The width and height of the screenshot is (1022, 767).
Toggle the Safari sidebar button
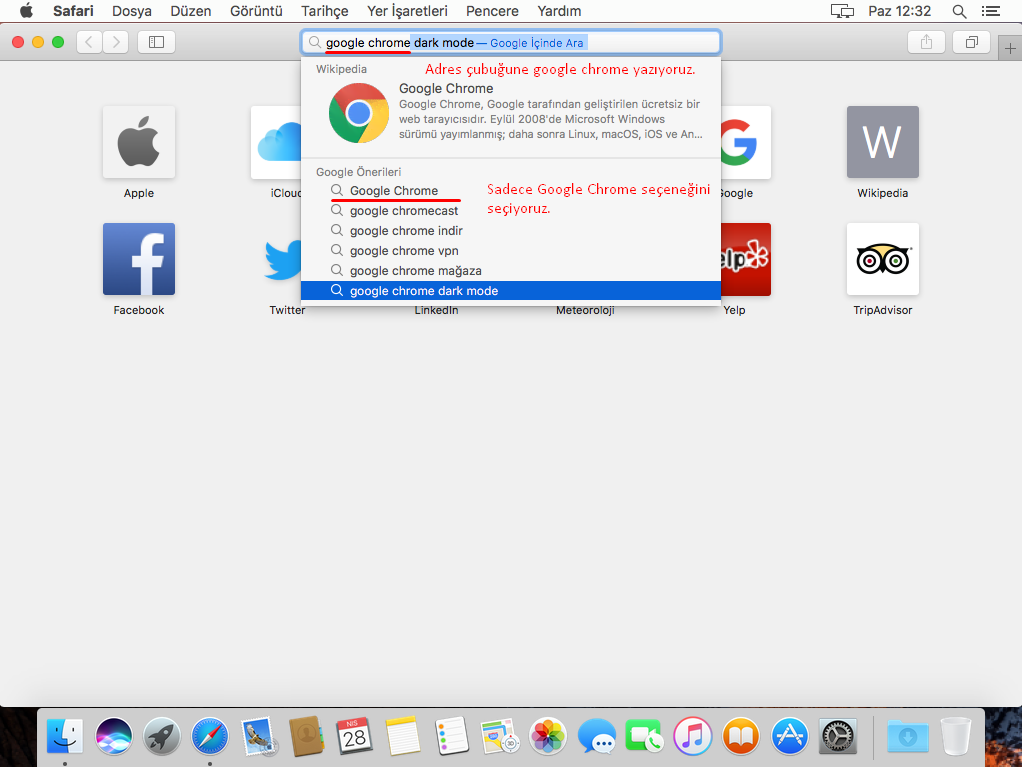tap(156, 42)
